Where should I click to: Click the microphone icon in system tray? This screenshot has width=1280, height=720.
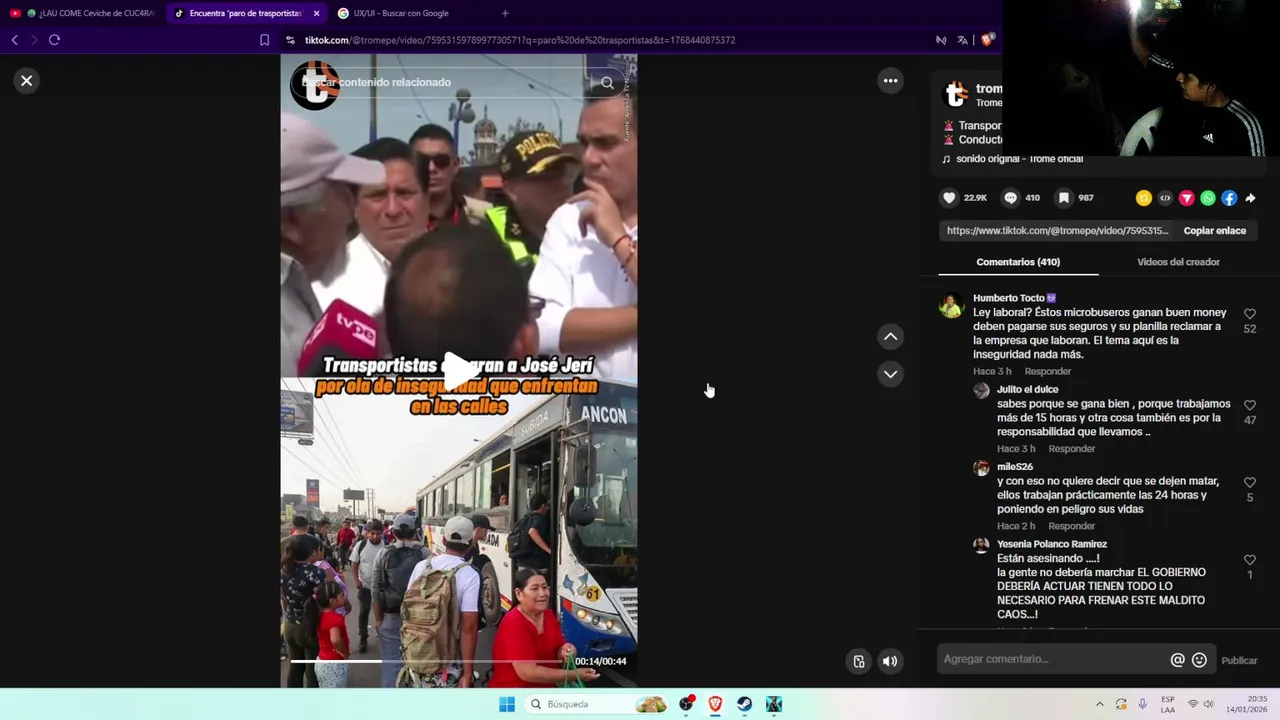tap(1143, 704)
